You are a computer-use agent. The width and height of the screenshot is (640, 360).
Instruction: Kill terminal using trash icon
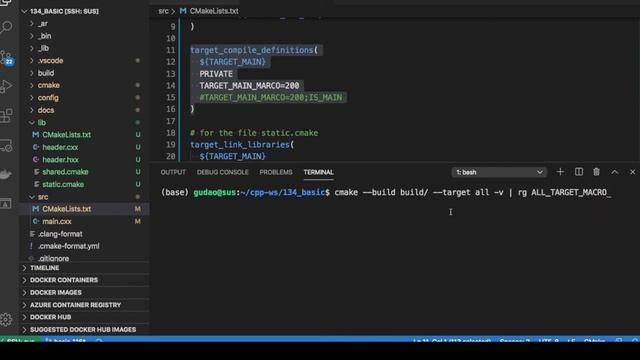coord(596,172)
